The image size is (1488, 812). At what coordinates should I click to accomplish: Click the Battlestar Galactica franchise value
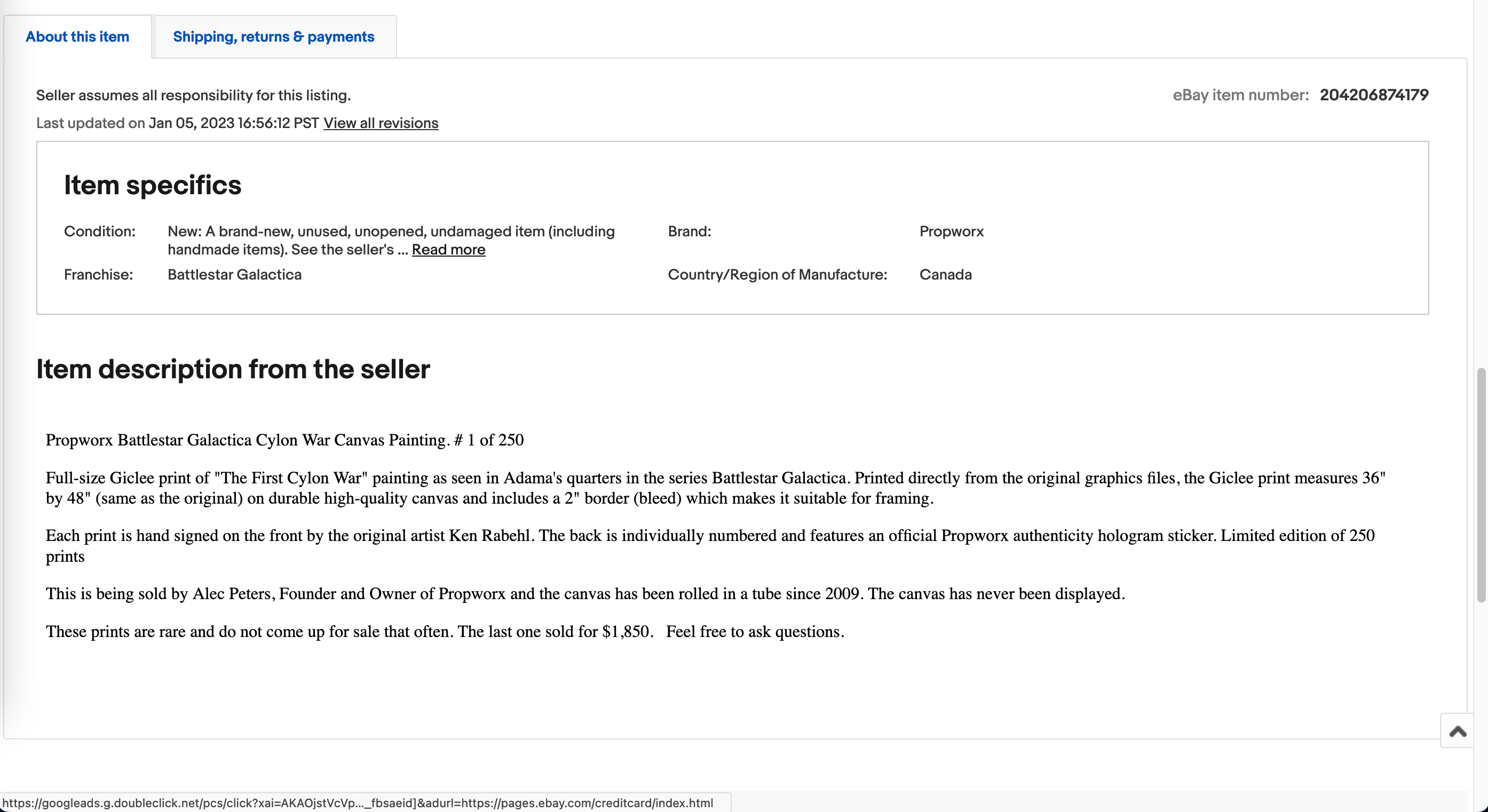[234, 275]
